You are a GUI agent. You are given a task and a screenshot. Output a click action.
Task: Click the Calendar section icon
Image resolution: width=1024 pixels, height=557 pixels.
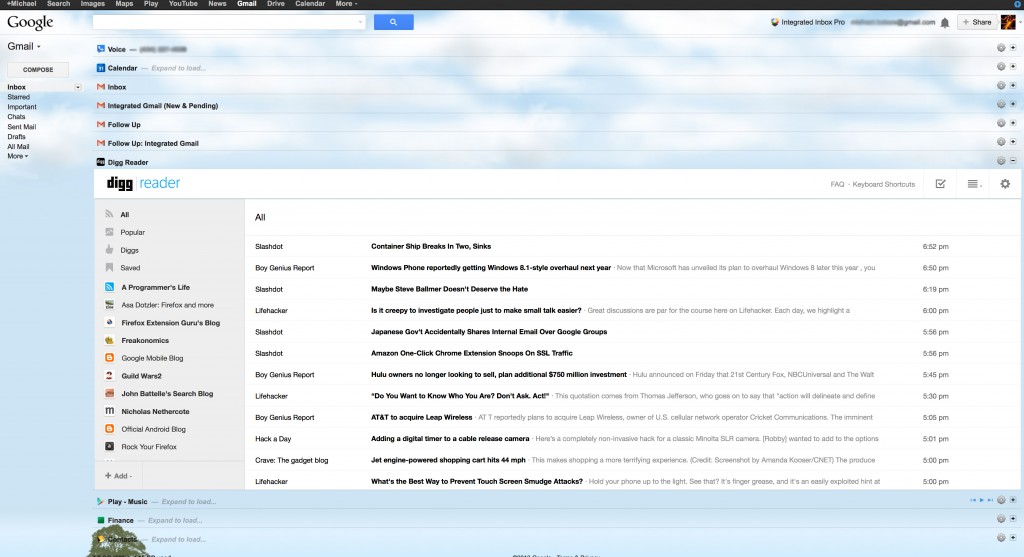pyautogui.click(x=101, y=68)
